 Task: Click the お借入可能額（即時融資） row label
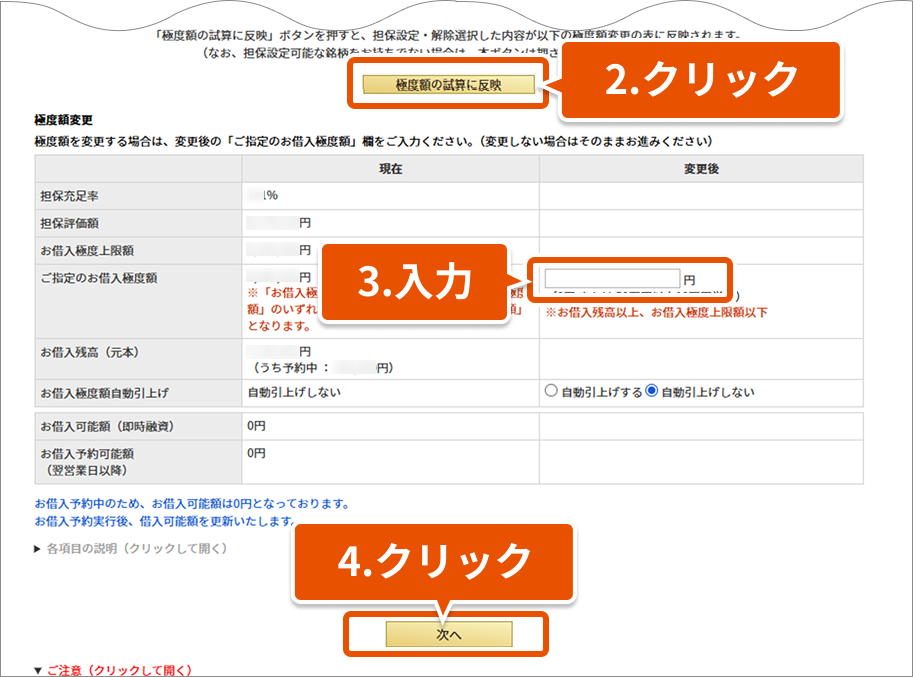tap(107, 427)
